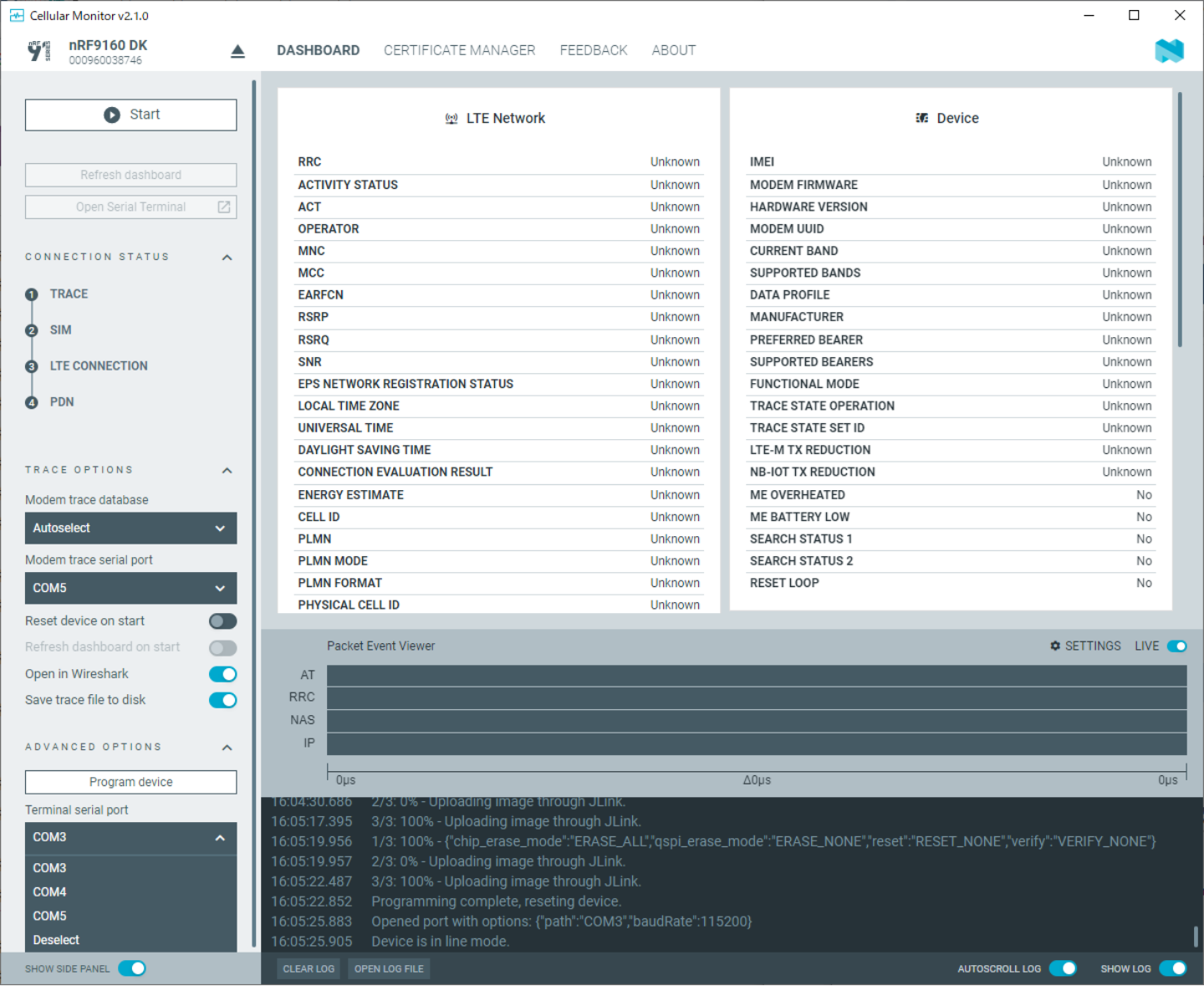1204x986 pixels.
Task: Click the Nordic Semiconductor logo icon
Action: tap(1169, 51)
